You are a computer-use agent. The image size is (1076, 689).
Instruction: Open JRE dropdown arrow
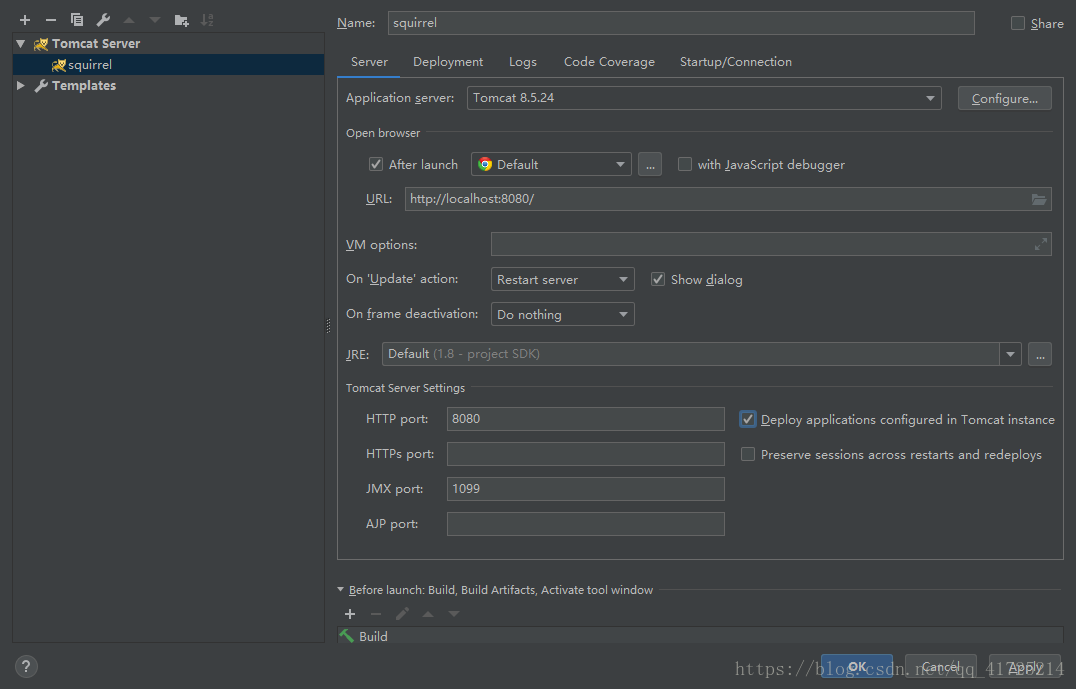pos(1010,354)
